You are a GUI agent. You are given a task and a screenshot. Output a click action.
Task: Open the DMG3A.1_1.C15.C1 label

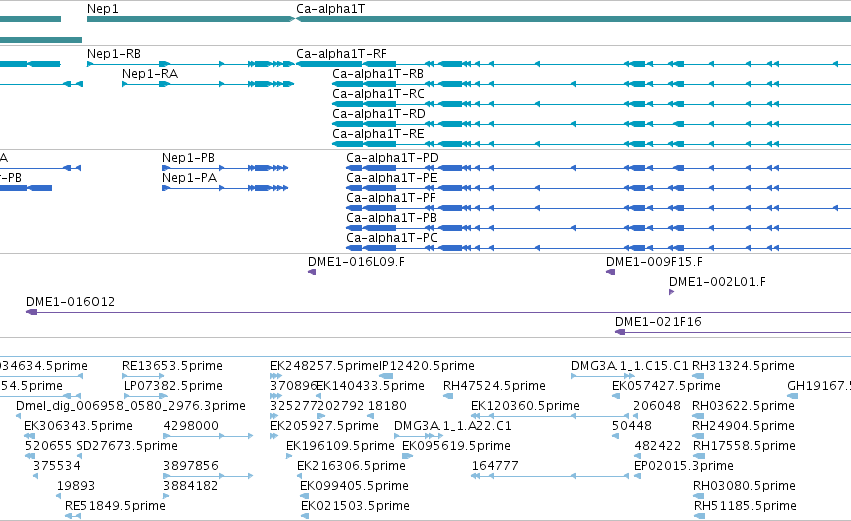click(630, 366)
